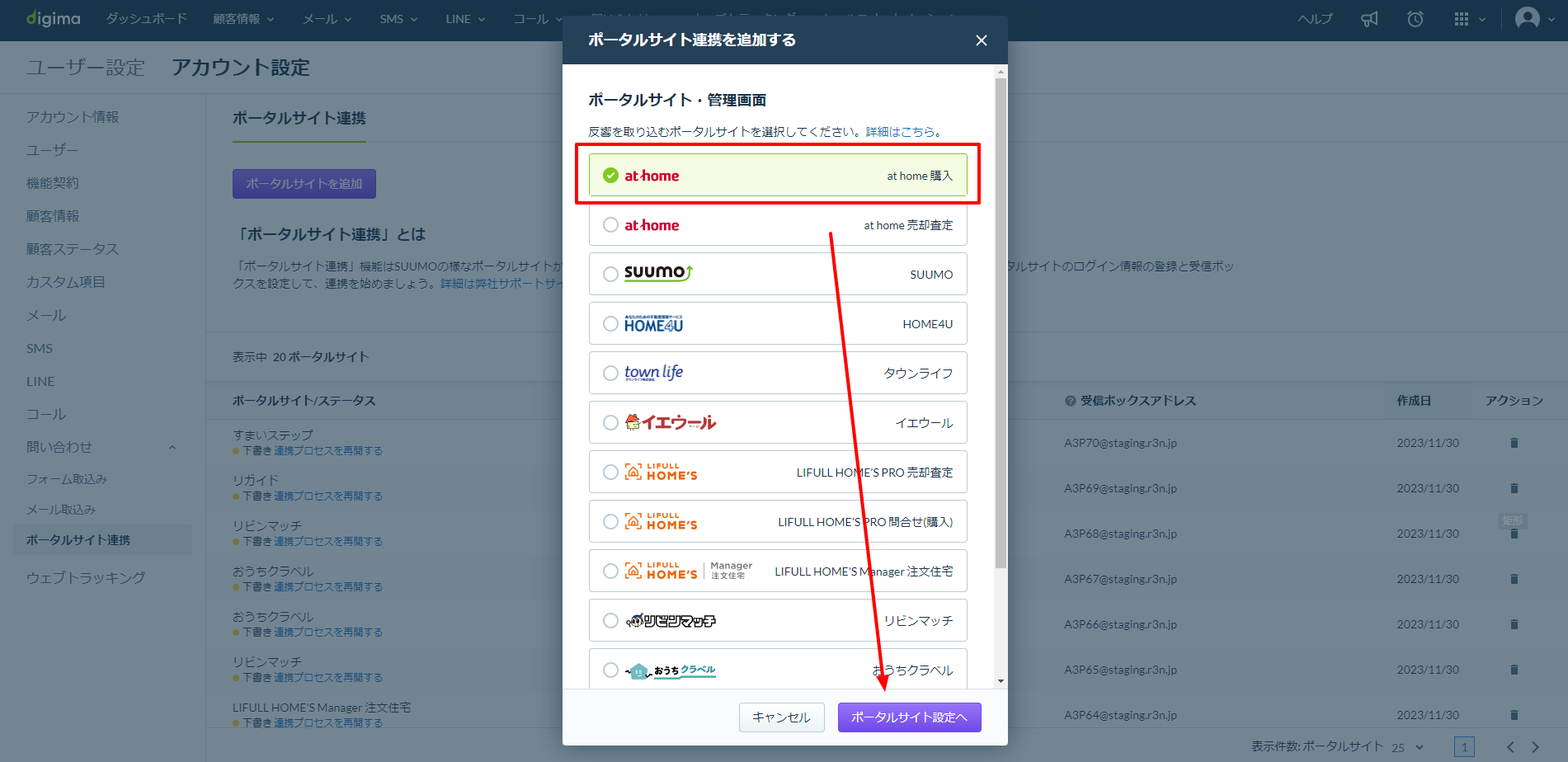This screenshot has height=762, width=1568.
Task: Open the rows per page dropdown
Action: pyautogui.click(x=1408, y=747)
